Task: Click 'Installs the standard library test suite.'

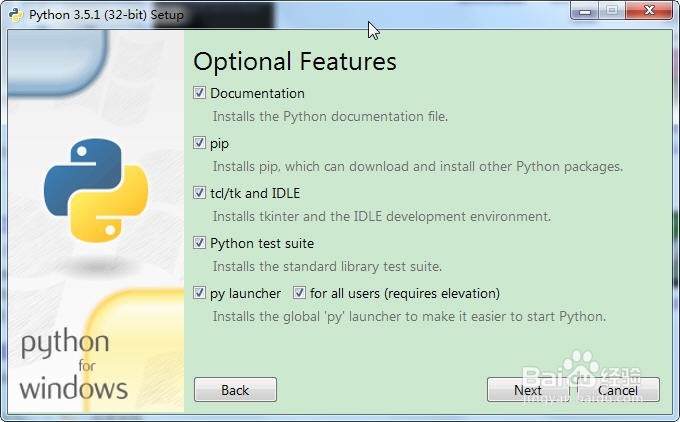Action: (x=327, y=266)
